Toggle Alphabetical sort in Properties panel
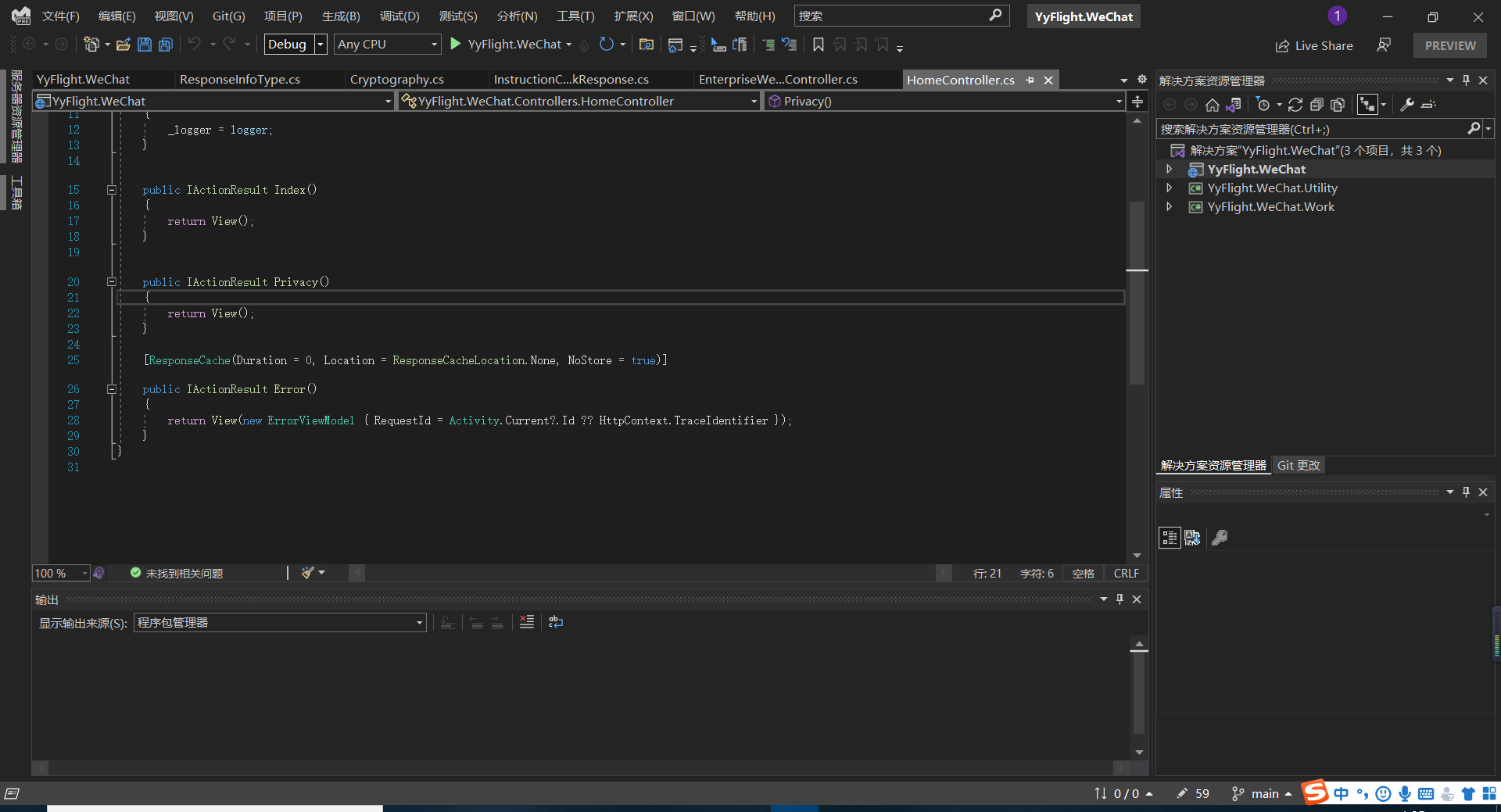Viewport: 1501px width, 812px height. 1192,538
